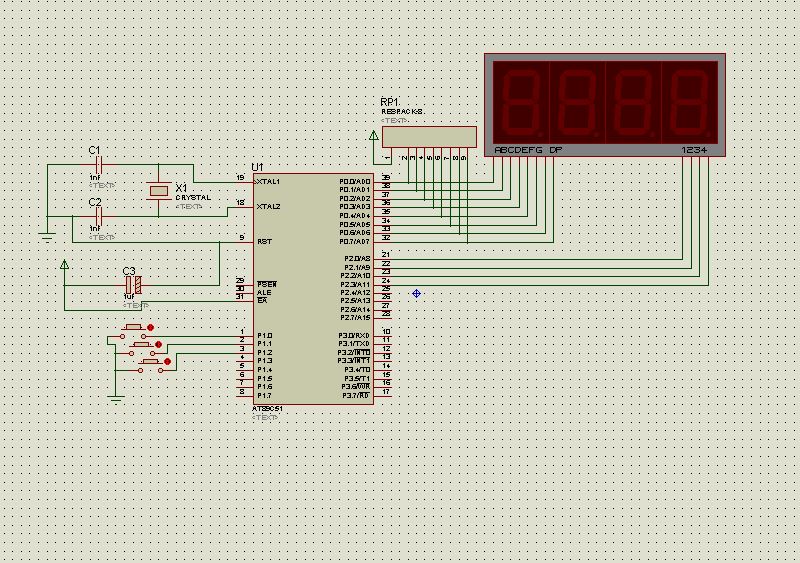This screenshot has width=800, height=563.
Task: Click the push button wired to P1.0
Action: [133, 331]
